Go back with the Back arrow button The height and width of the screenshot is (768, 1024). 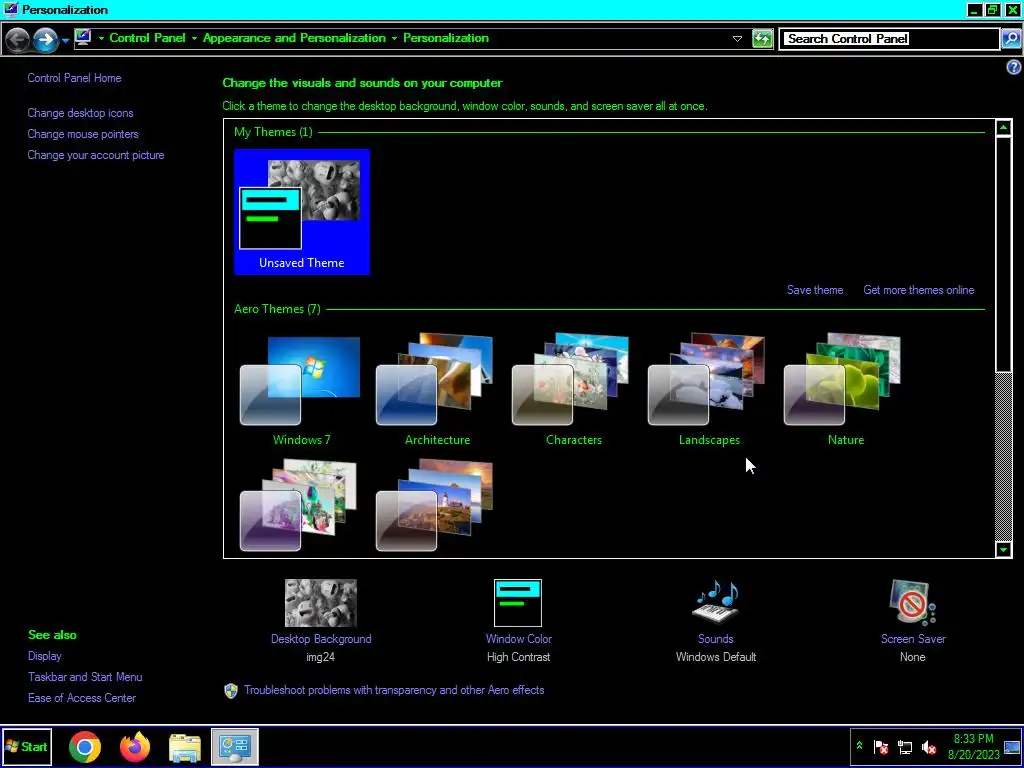pyautogui.click(x=18, y=39)
